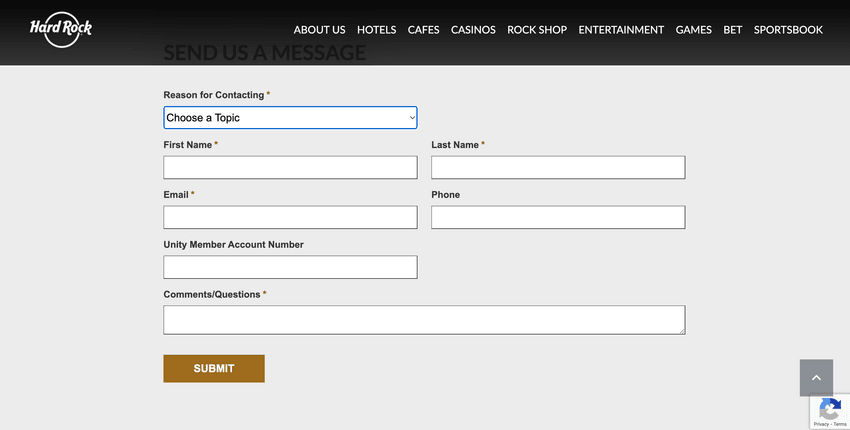Submit the contact form
The width and height of the screenshot is (850, 430).
[x=214, y=369]
